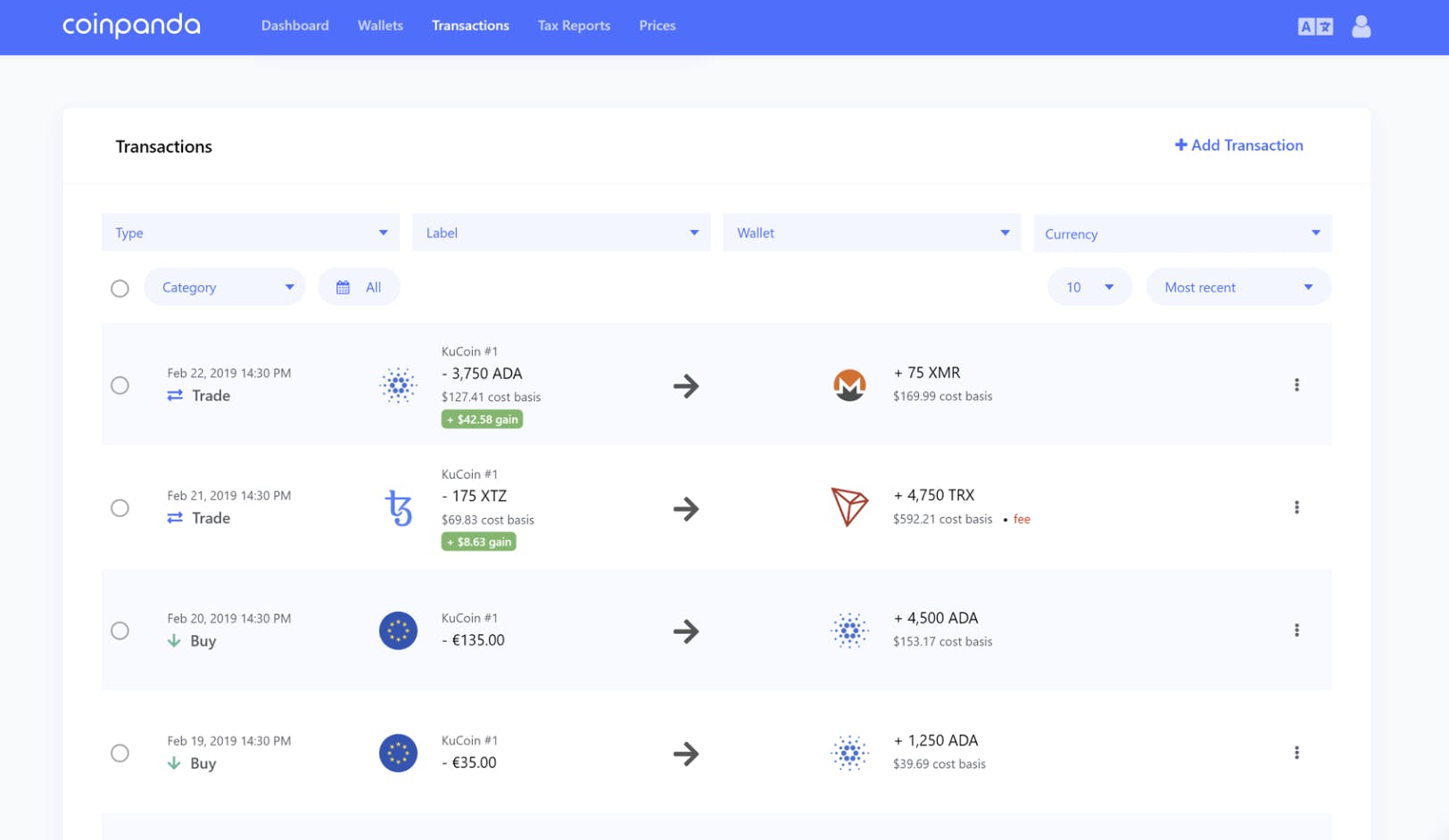Click the + 4,750 TRX amount
Viewport: 1449px width, 840px height.
click(934, 495)
